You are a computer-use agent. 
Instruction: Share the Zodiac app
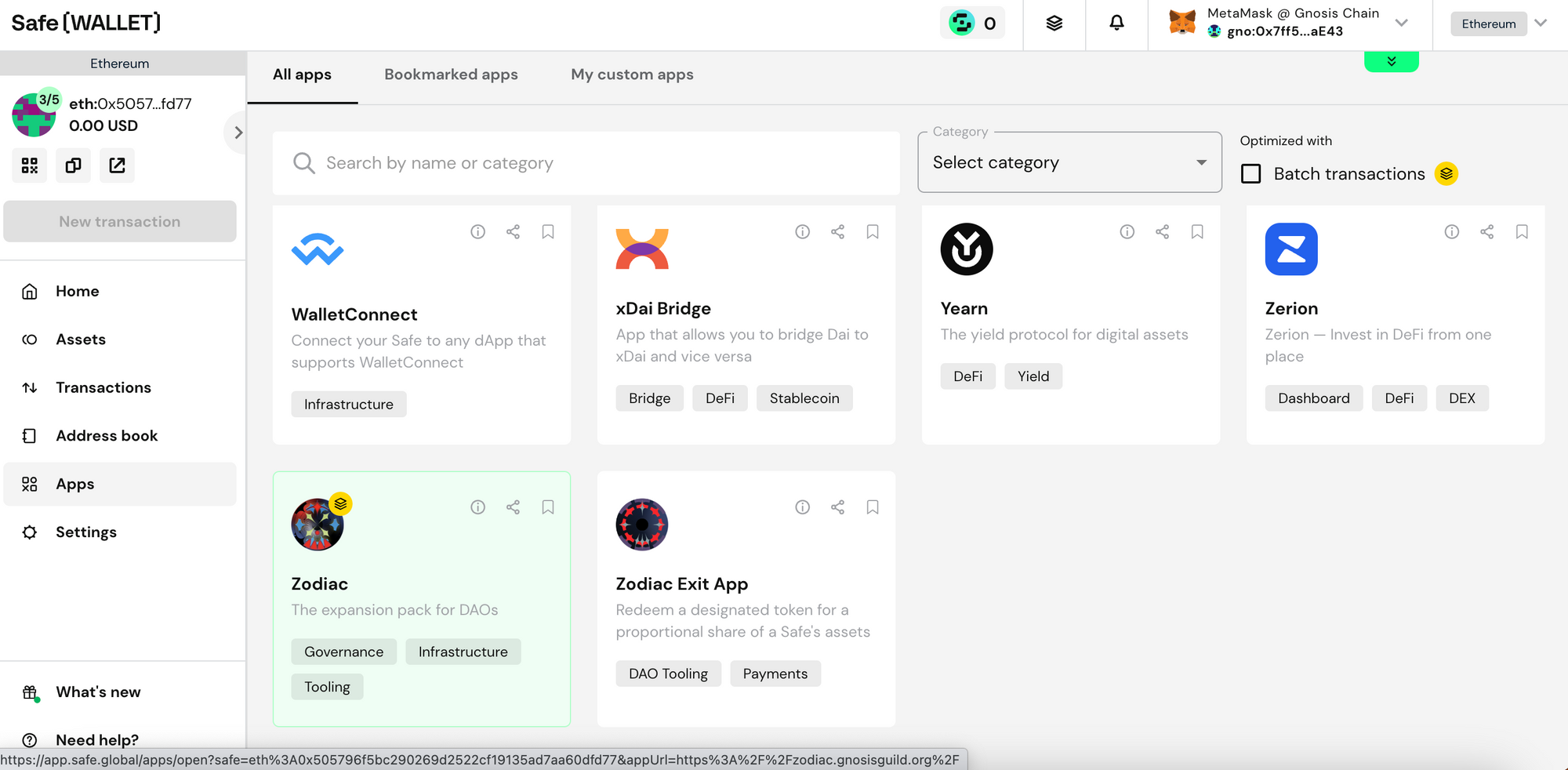click(x=513, y=507)
